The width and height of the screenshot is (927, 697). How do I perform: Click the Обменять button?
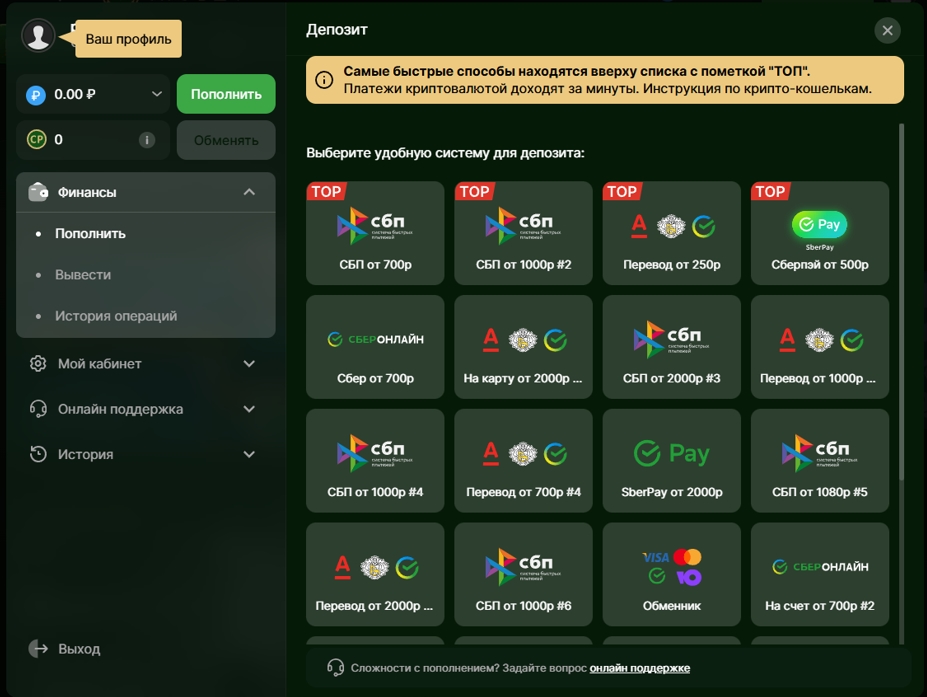(x=226, y=140)
